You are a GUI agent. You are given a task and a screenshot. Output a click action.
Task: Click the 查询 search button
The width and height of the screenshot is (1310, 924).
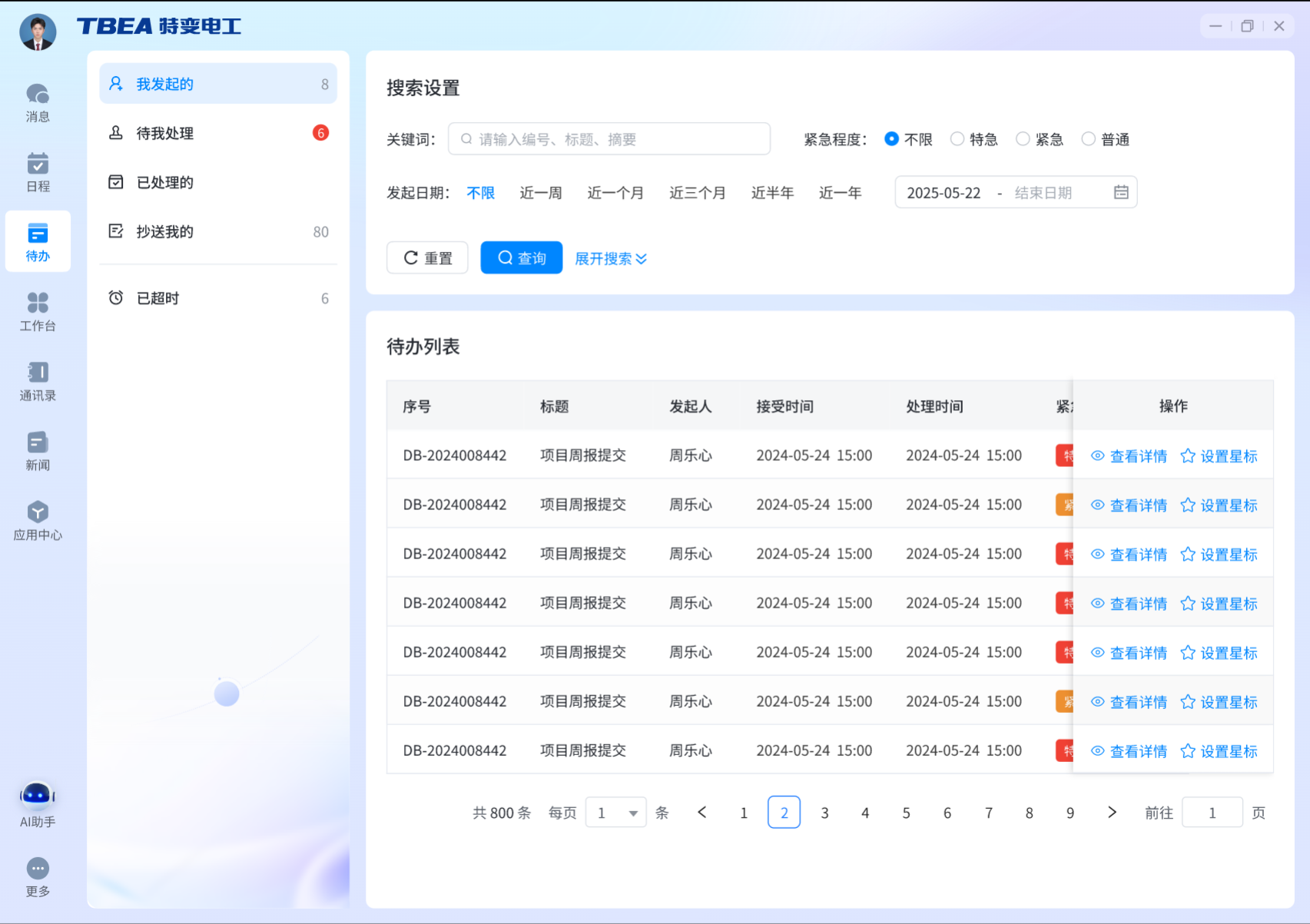[521, 257]
